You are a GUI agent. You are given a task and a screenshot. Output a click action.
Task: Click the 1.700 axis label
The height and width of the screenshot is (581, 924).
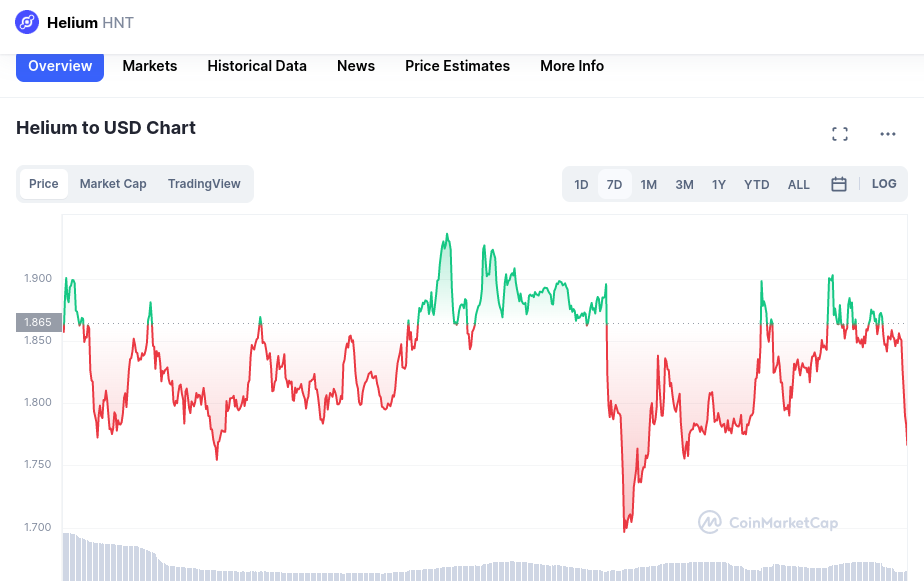click(38, 527)
